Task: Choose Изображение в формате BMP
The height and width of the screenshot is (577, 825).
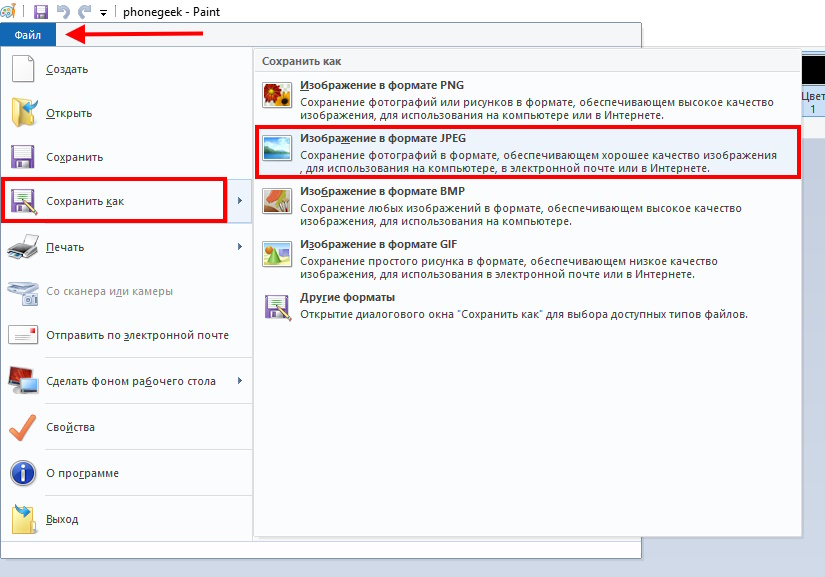Action: (x=528, y=206)
